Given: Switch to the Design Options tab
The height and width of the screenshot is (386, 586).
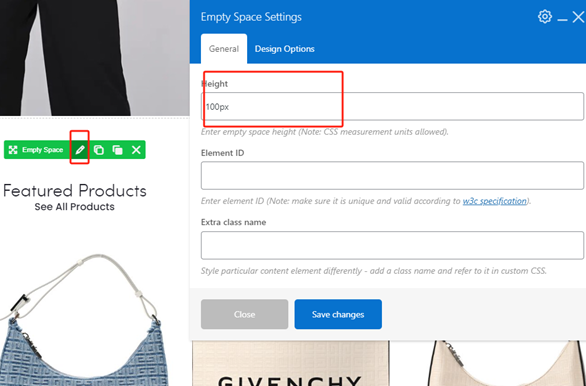Looking at the screenshot, I should pos(284,49).
